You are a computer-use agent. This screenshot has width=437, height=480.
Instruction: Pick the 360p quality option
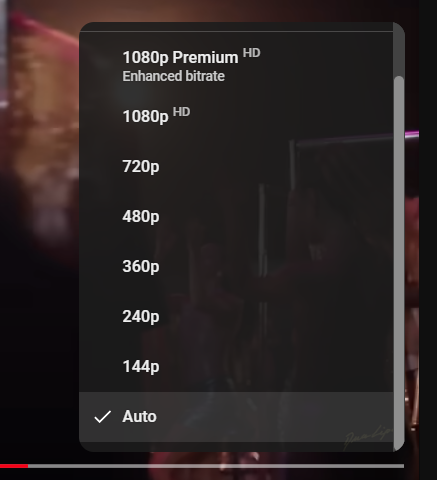(236, 266)
